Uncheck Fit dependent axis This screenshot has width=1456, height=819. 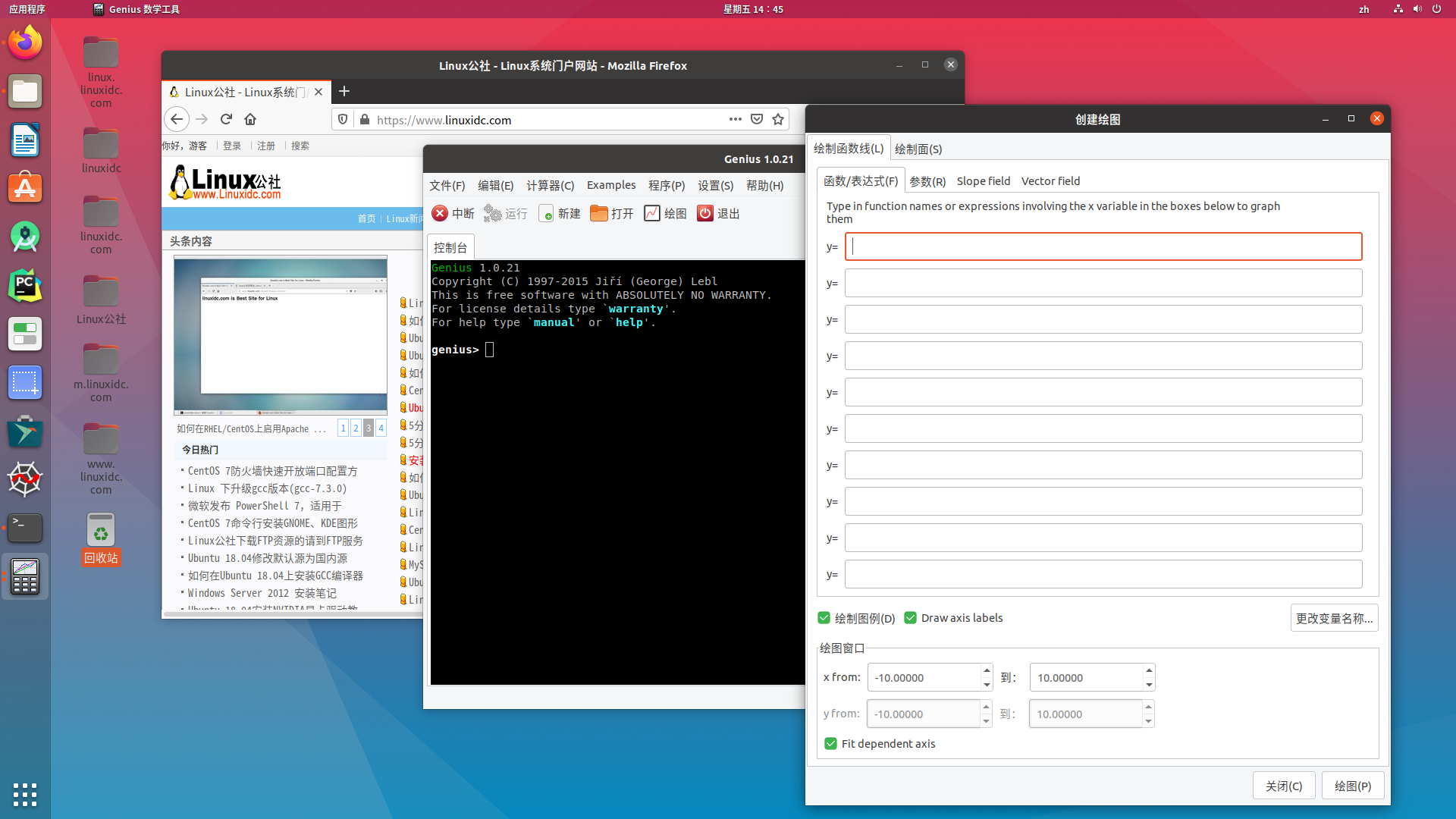pyautogui.click(x=830, y=743)
